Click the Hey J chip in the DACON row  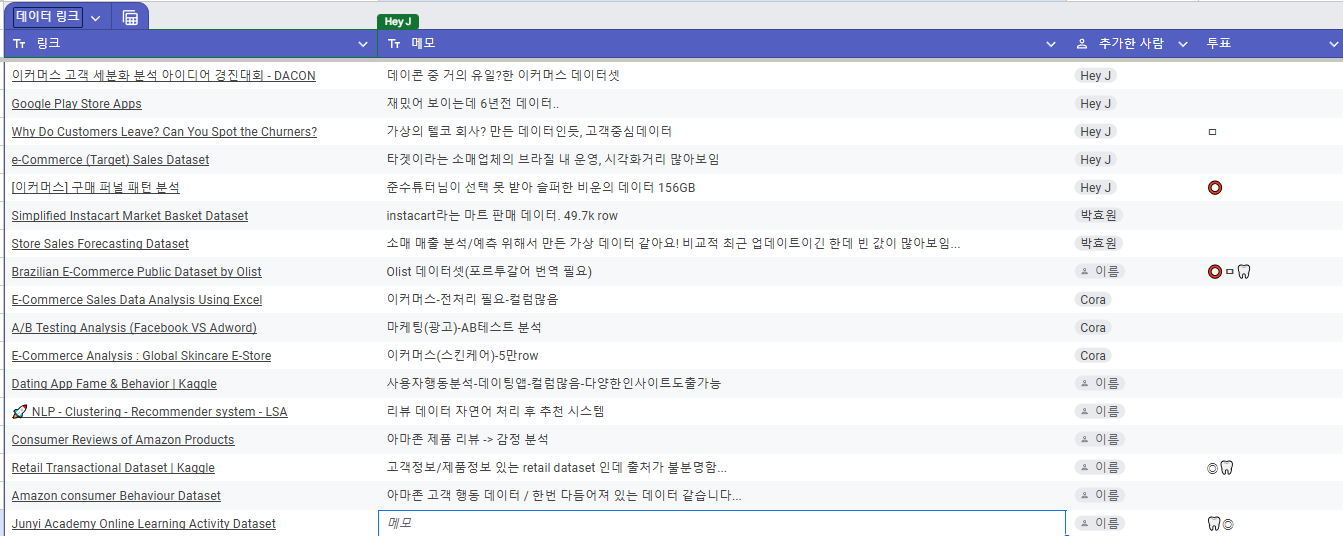pyautogui.click(x=1096, y=76)
